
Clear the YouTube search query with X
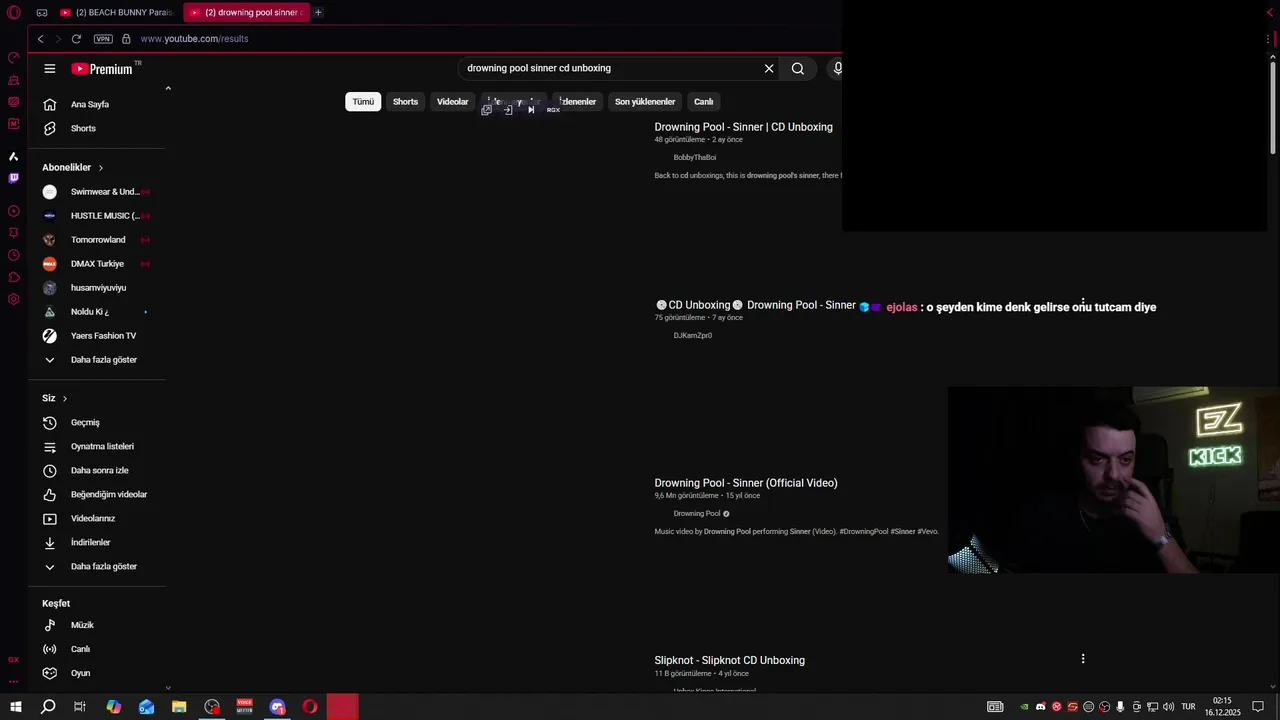tap(769, 68)
